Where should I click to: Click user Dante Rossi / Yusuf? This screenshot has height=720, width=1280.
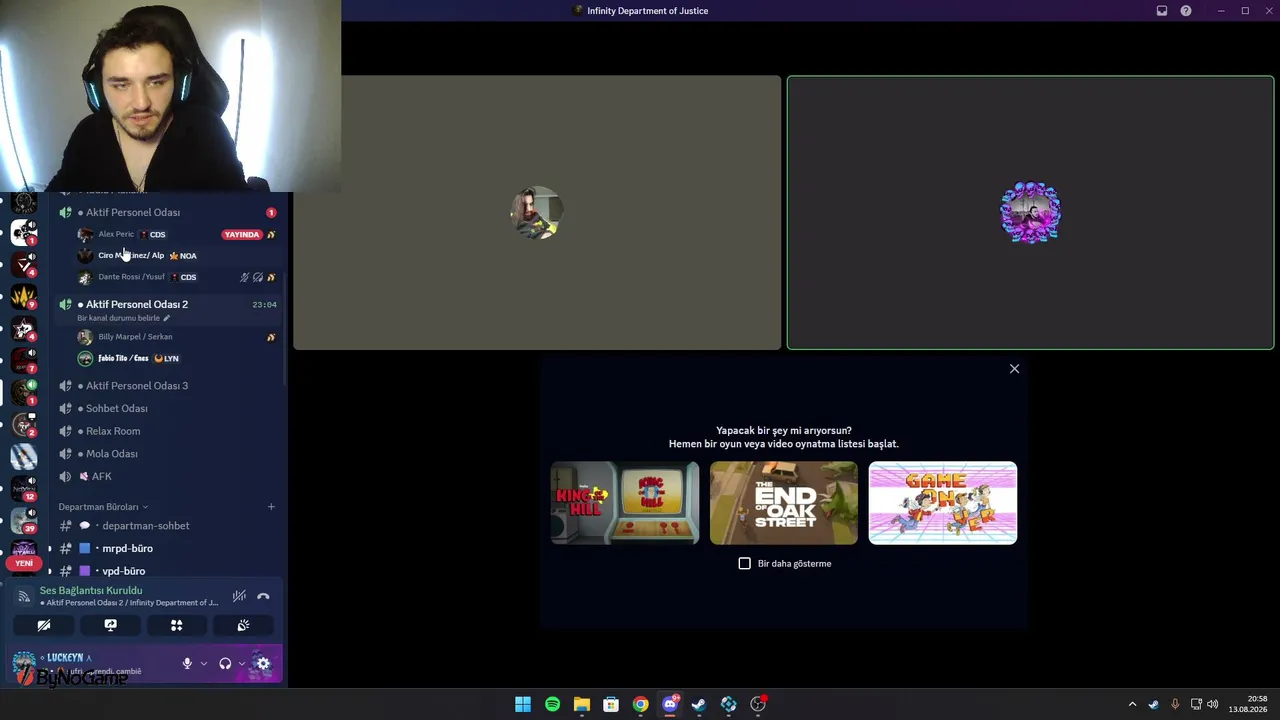[x=131, y=277]
